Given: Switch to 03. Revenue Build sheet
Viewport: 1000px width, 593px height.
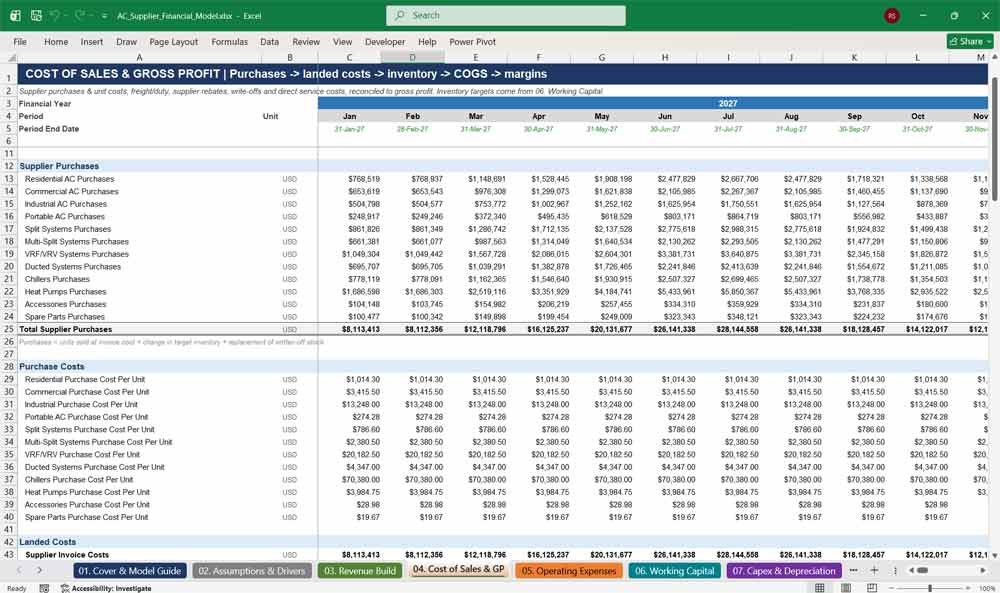Looking at the screenshot, I should [x=360, y=571].
